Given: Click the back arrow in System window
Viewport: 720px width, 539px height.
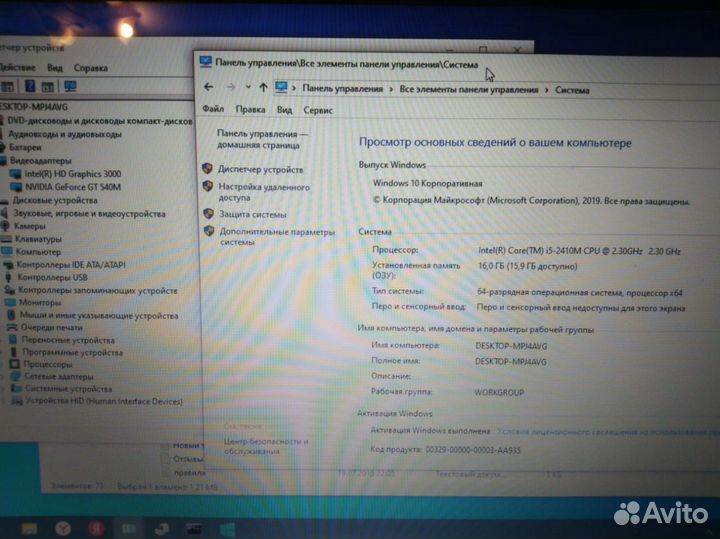Looking at the screenshot, I should [208, 86].
